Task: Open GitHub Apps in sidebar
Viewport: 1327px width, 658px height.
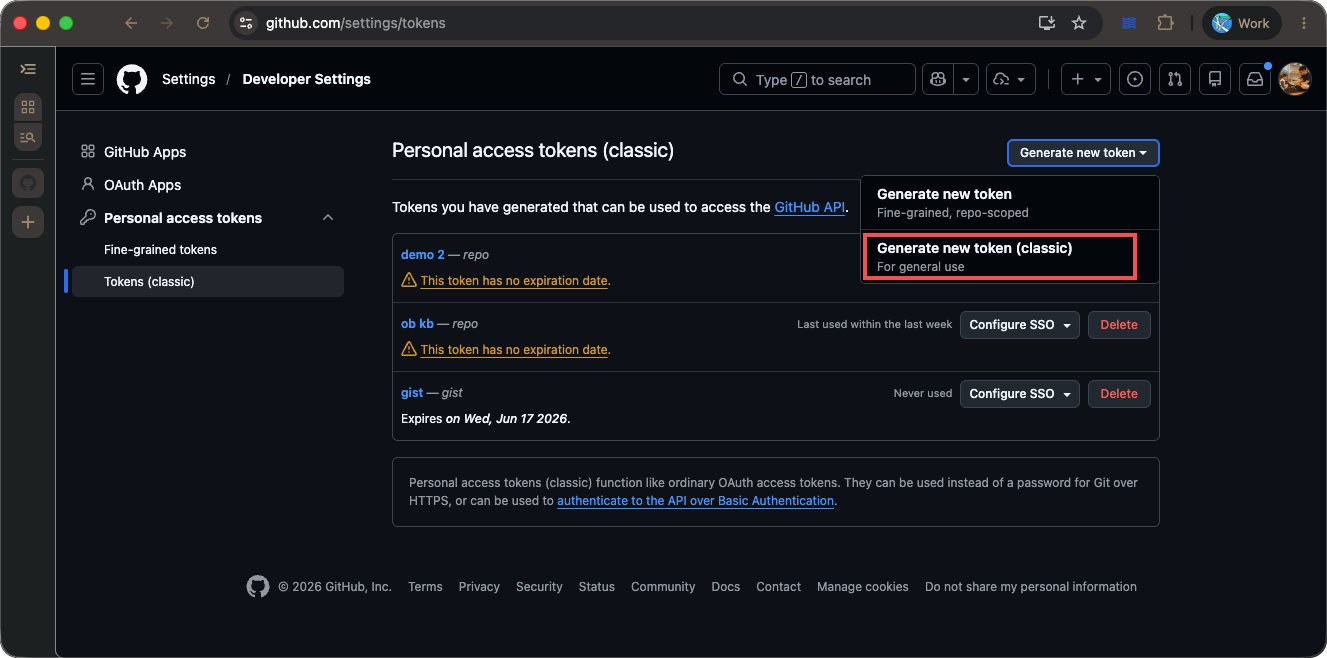Action: coord(145,152)
